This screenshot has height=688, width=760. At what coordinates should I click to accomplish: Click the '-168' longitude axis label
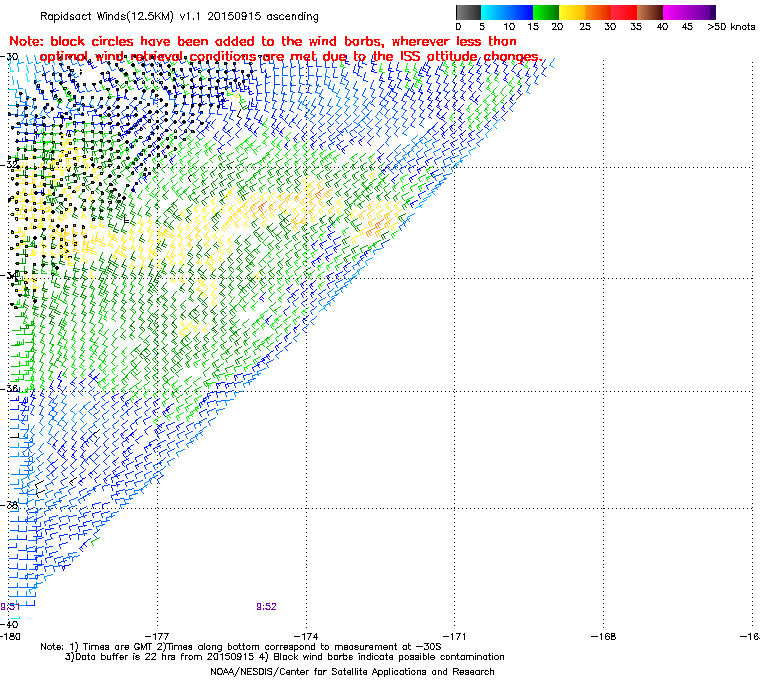pos(604,637)
